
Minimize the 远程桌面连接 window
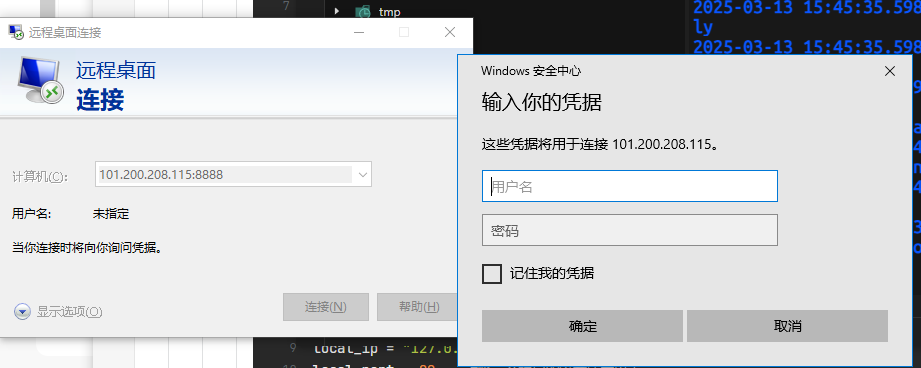[358, 32]
